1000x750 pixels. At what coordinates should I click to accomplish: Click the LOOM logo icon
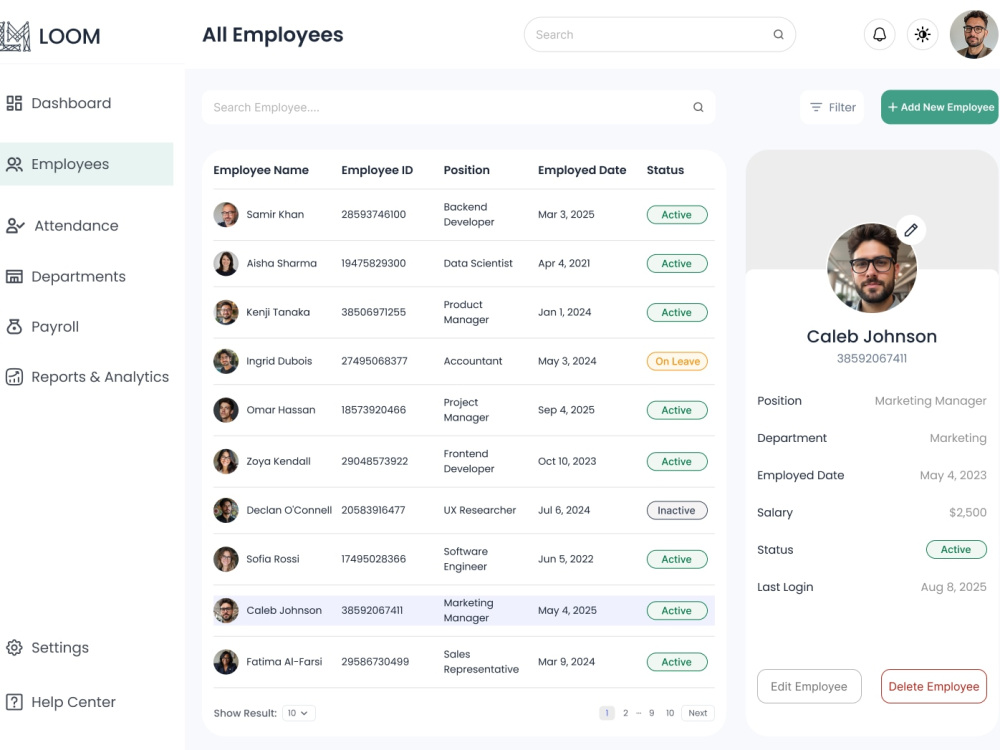point(15,36)
